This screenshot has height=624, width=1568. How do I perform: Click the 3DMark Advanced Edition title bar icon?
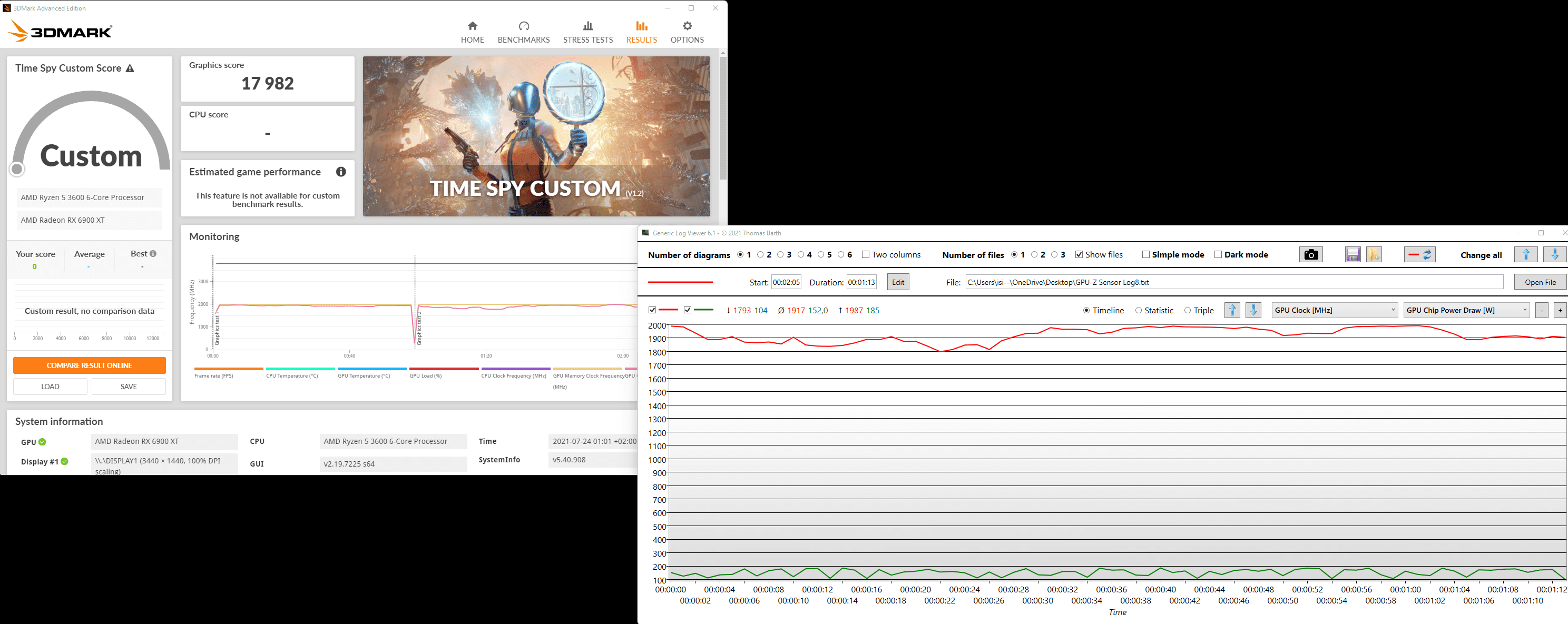click(x=7, y=8)
